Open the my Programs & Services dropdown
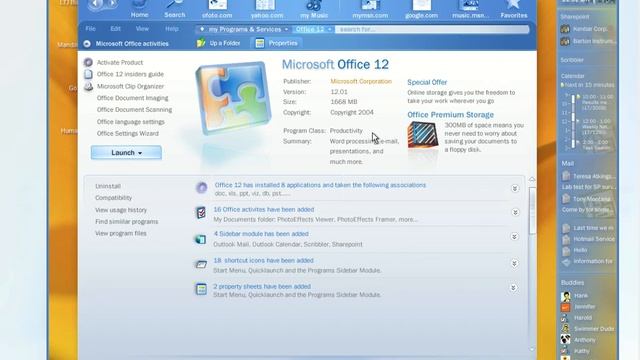This screenshot has height=360, width=640. pos(286,29)
